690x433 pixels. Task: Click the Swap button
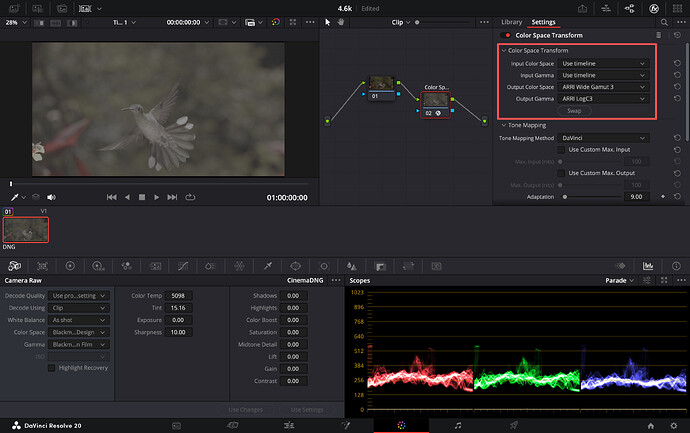[574, 111]
